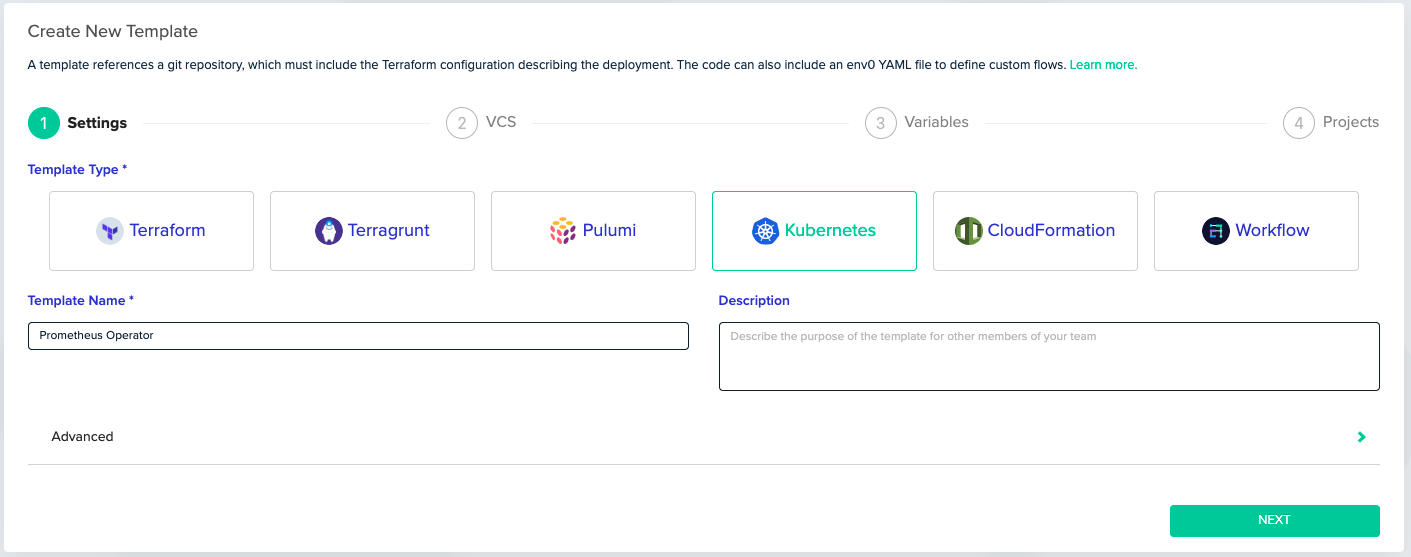This screenshot has width=1411, height=557.
Task: Focus the Template Name field
Action: [358, 336]
